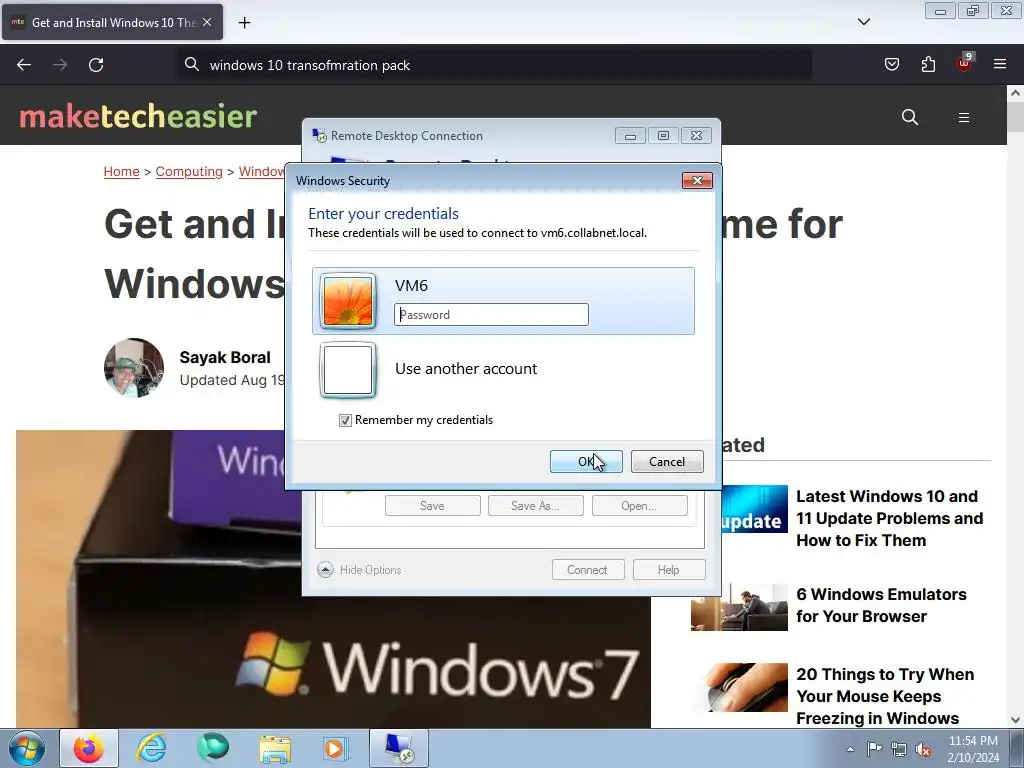Click the maketecheasier logo
Screen dimensions: 1024x768
pyautogui.click(x=138, y=116)
